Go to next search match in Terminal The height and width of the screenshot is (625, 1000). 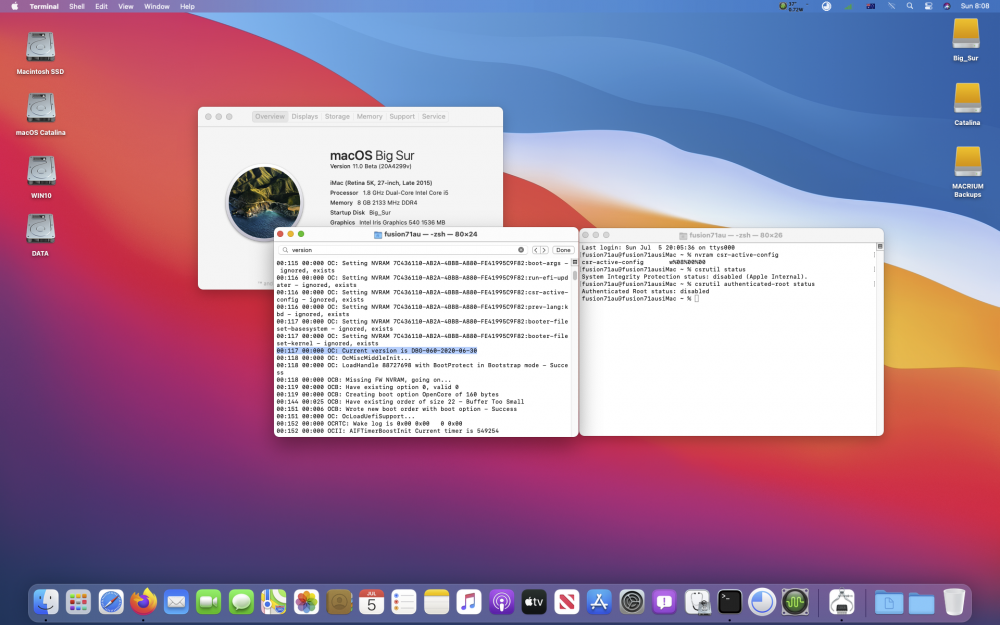coord(544,250)
